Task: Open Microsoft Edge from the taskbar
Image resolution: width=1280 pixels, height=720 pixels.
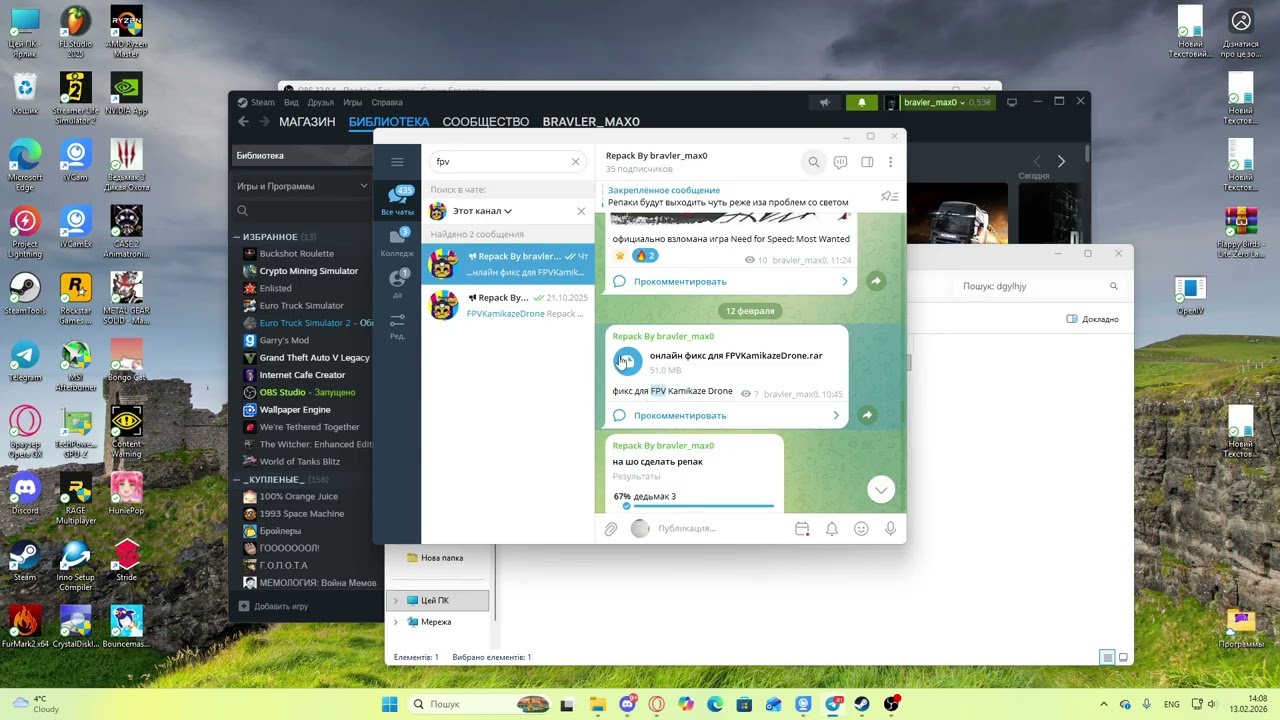Action: pos(715,704)
